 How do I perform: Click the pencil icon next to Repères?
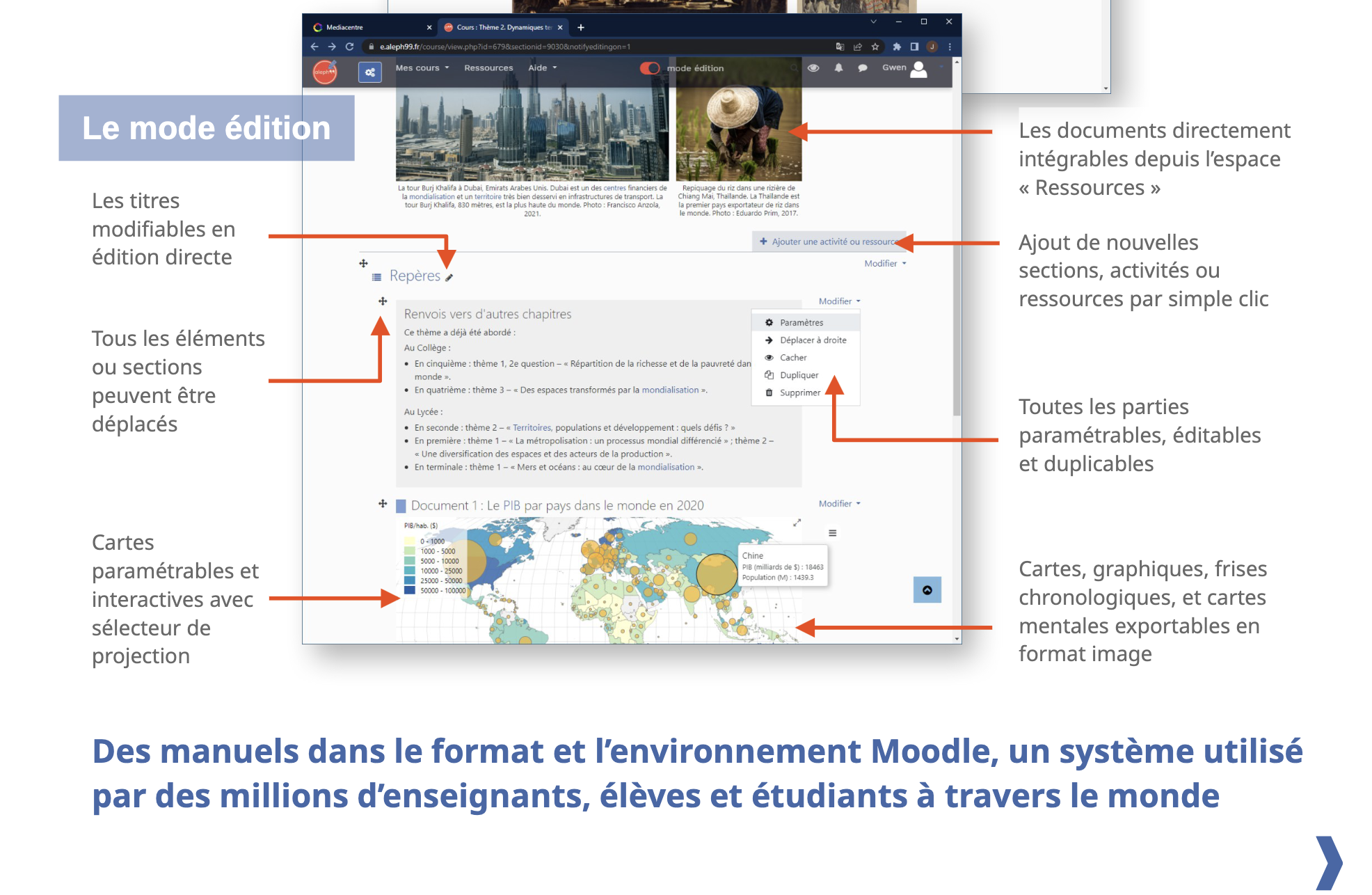click(x=449, y=278)
